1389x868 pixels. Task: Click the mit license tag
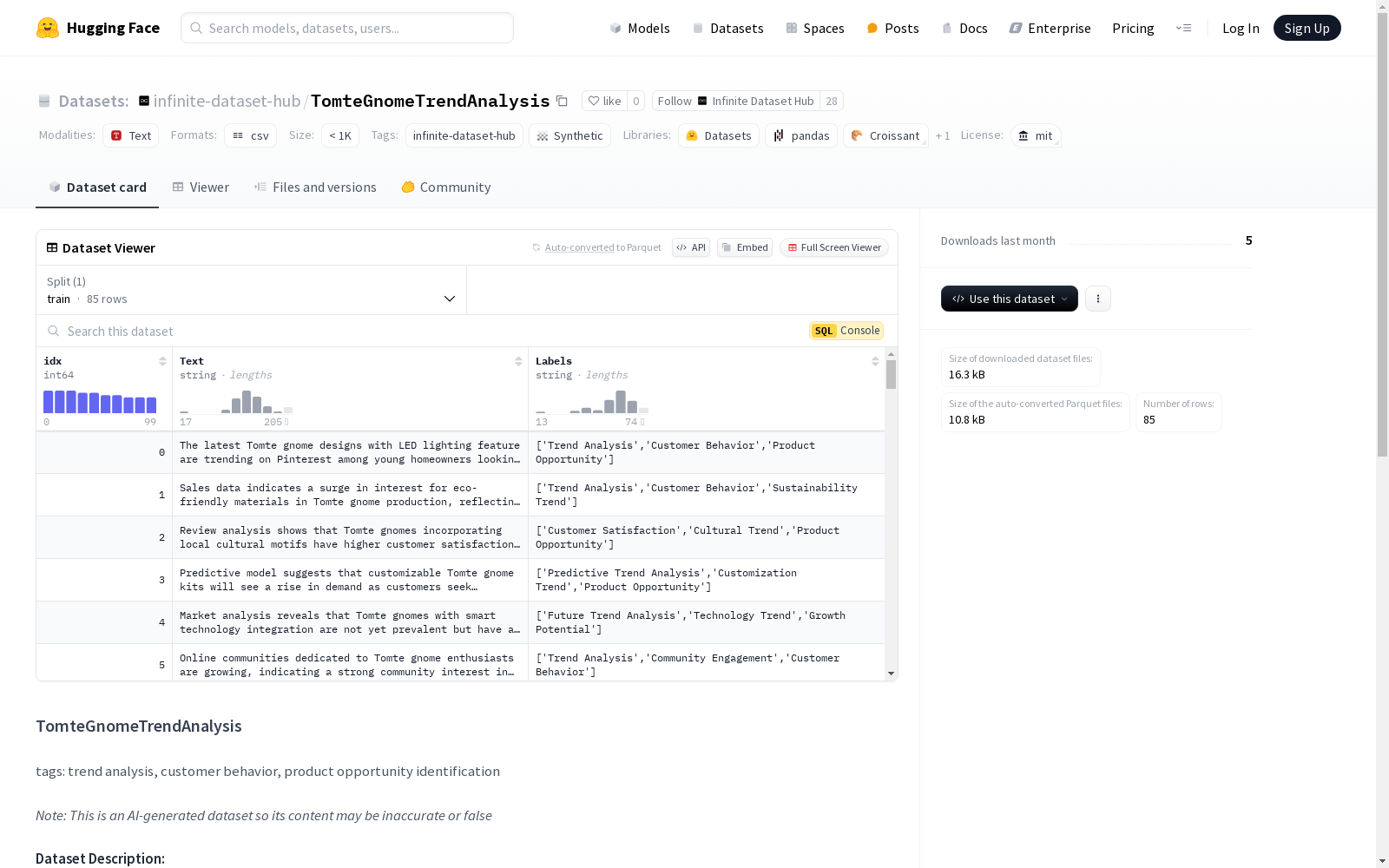1036,135
